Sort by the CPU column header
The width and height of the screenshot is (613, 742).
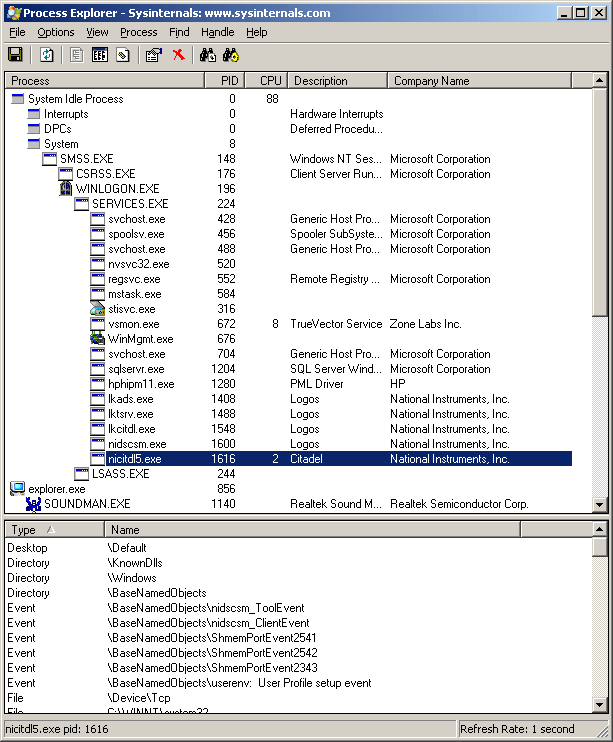[x=267, y=81]
